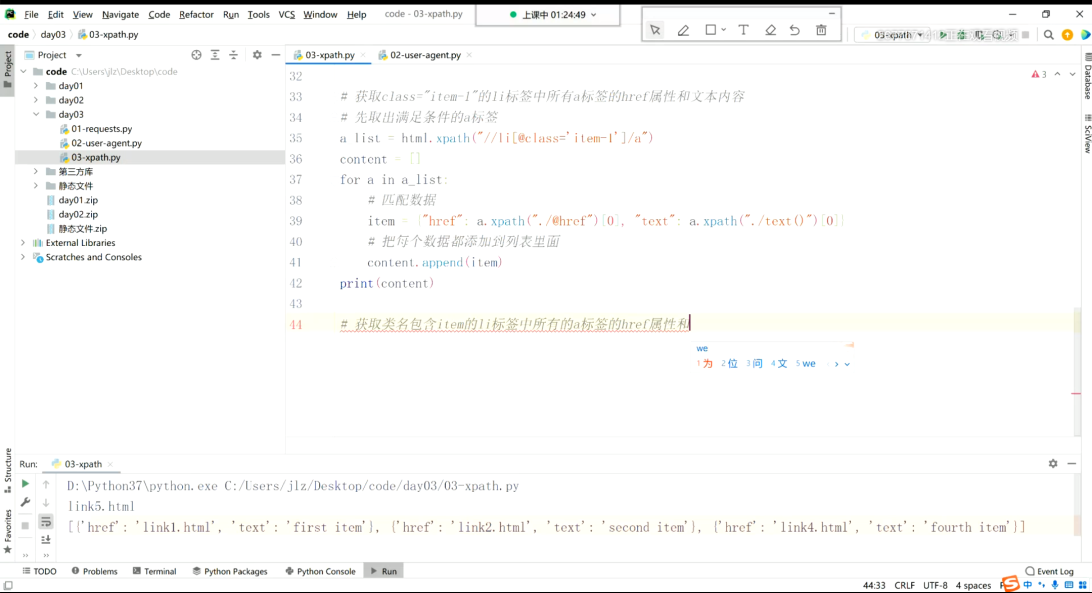Open the Terminal tool window
Viewport: 1092px width, 593px height.
pos(154,571)
